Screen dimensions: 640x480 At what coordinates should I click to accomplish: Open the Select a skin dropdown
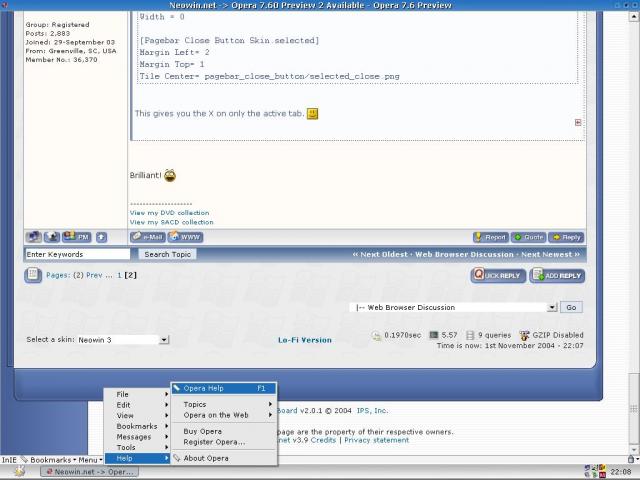pos(123,340)
